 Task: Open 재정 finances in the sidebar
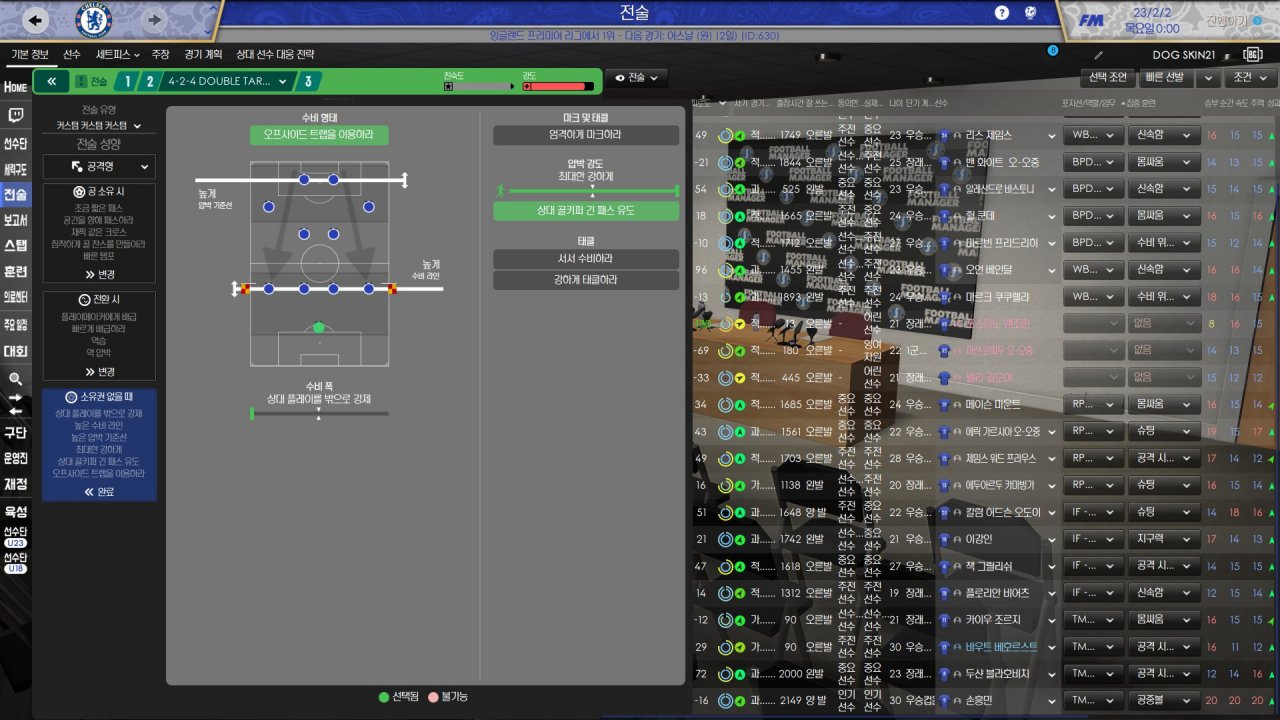pyautogui.click(x=15, y=484)
